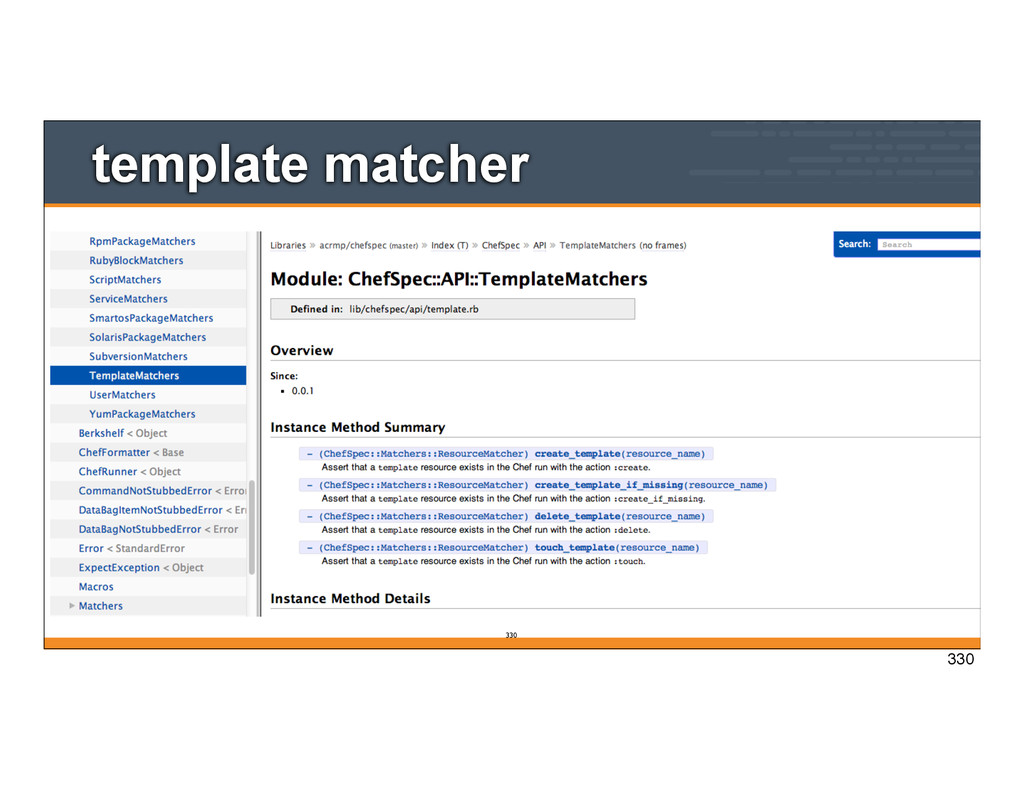Open the ScriptMatchers entry

[x=125, y=280]
